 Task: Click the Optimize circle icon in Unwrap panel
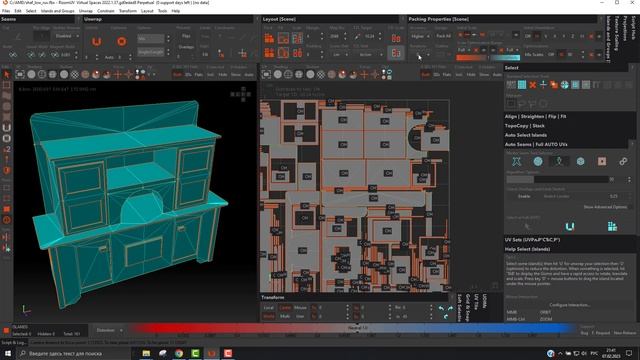122,42
